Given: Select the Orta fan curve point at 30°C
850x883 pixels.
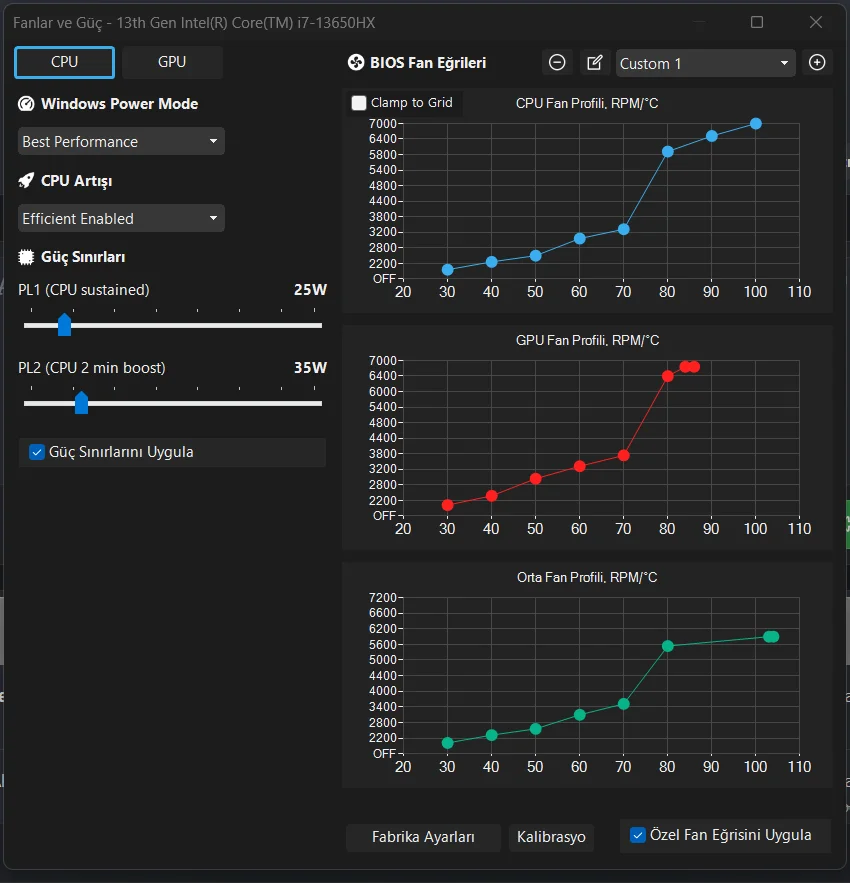Looking at the screenshot, I should [x=447, y=743].
